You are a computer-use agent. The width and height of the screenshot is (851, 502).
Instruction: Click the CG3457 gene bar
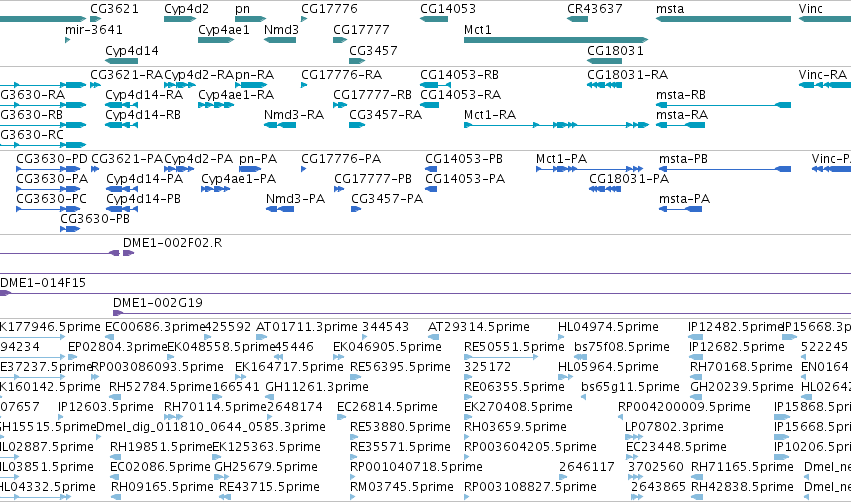pos(357,61)
